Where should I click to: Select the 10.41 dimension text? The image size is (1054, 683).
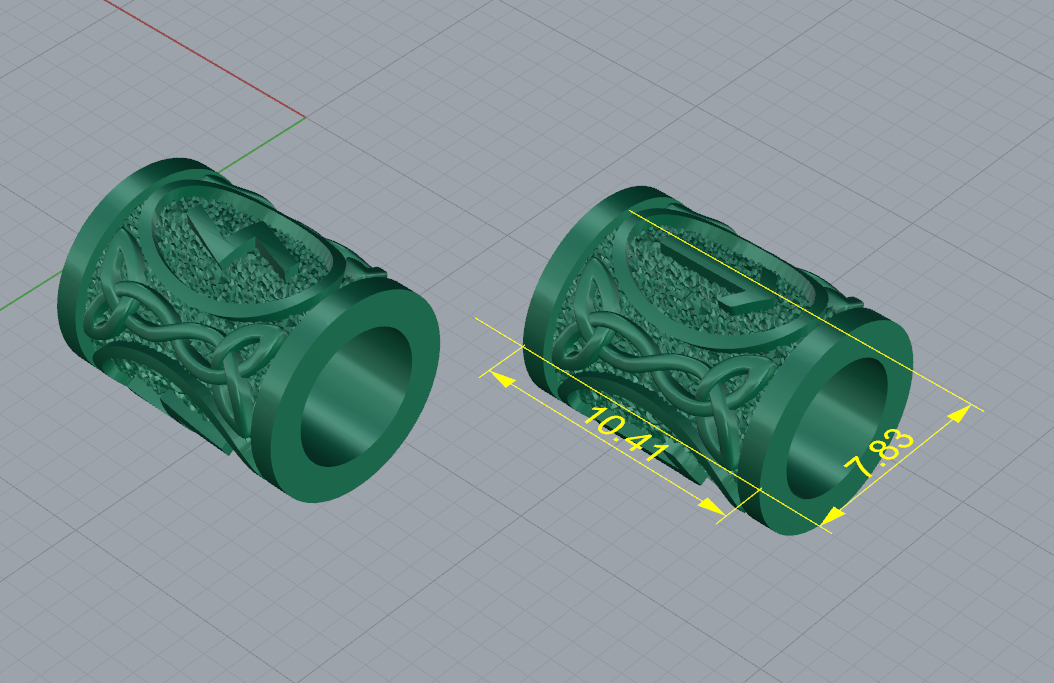(626, 434)
